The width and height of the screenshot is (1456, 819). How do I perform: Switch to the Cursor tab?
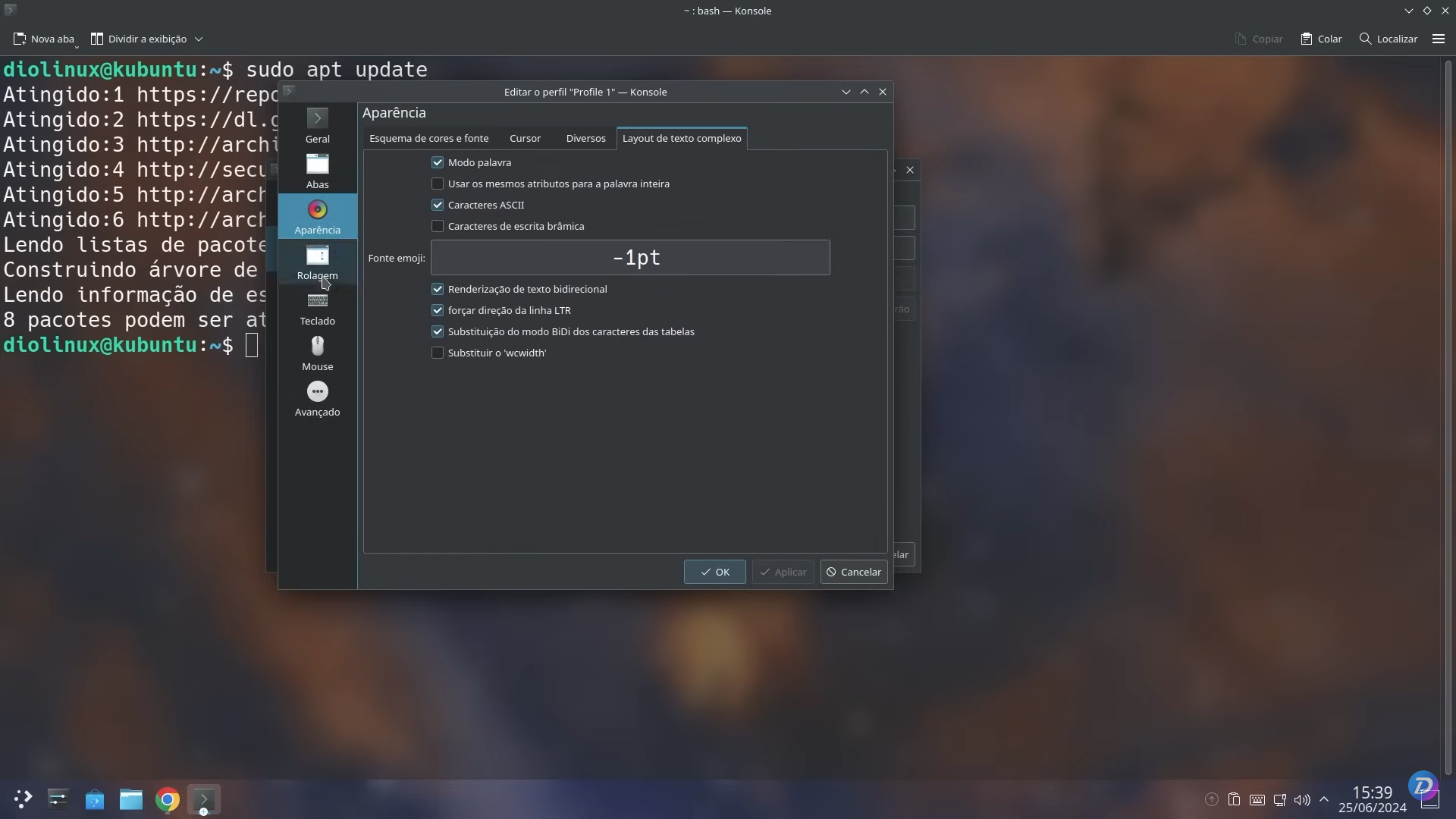pos(525,138)
